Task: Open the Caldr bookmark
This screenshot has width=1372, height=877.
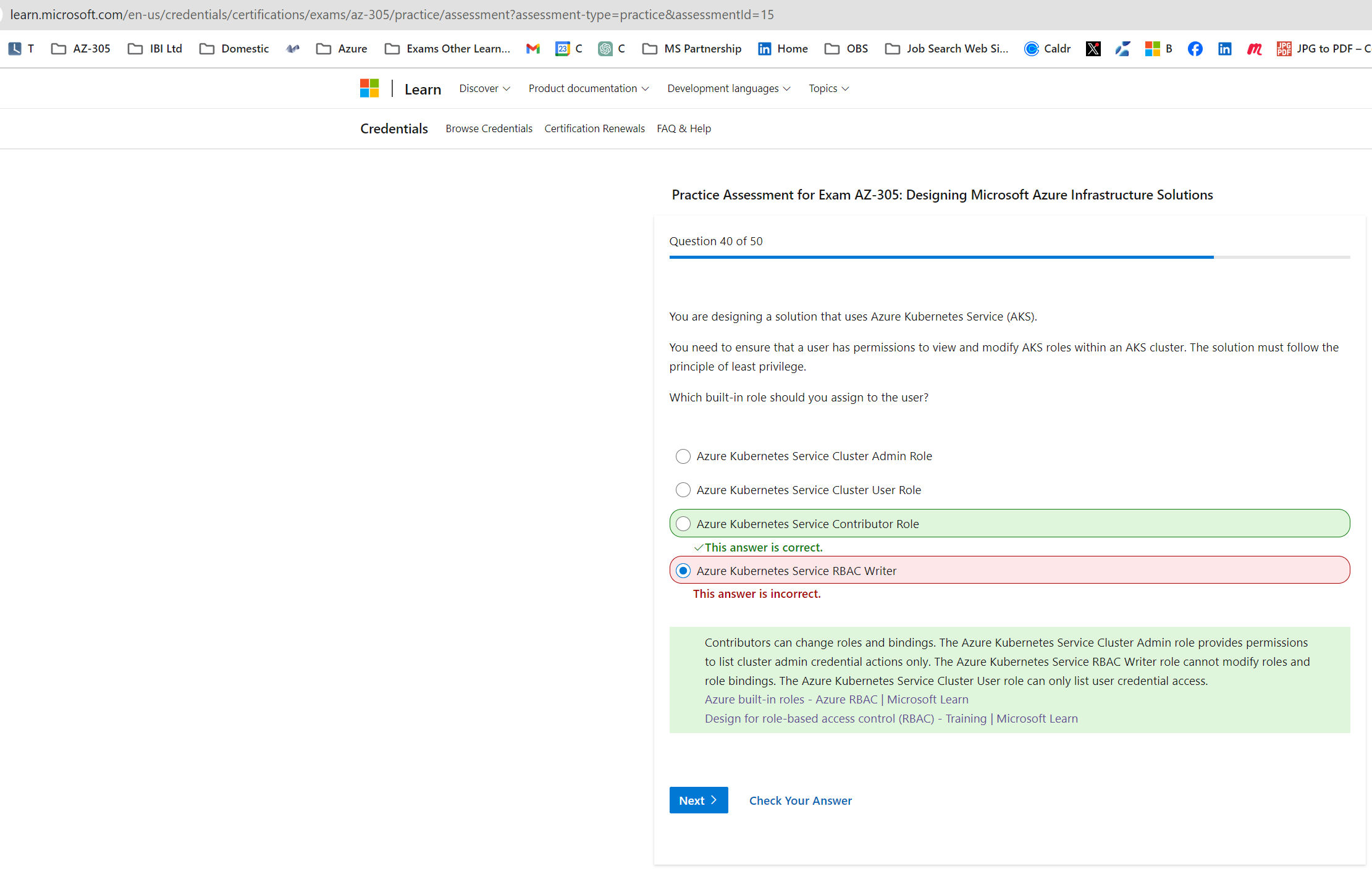Action: click(x=1048, y=49)
